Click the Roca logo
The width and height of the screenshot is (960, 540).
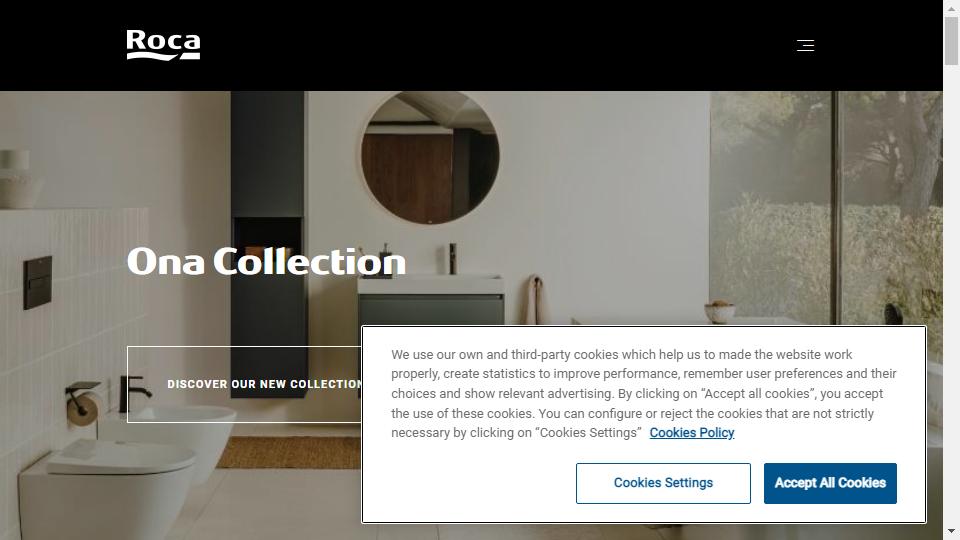tap(163, 45)
